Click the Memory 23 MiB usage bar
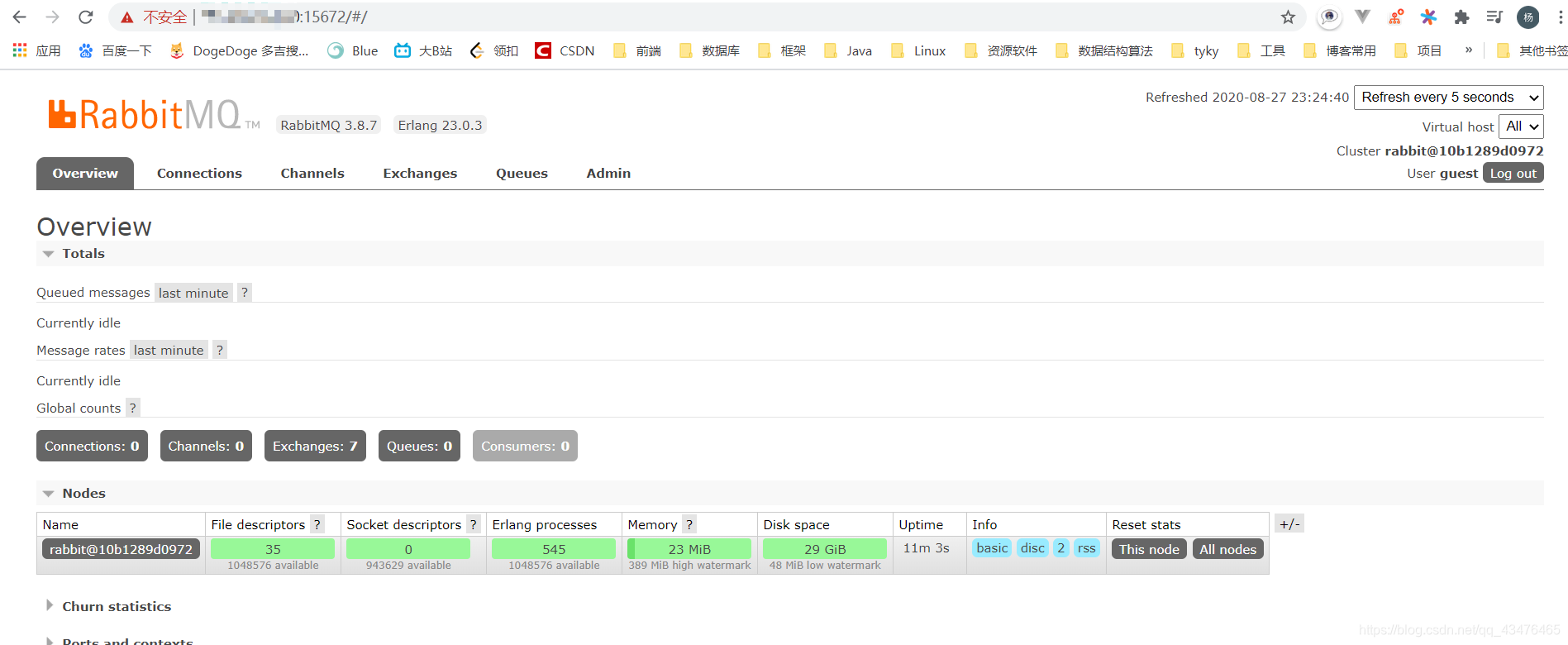The image size is (1568, 645). 689,549
